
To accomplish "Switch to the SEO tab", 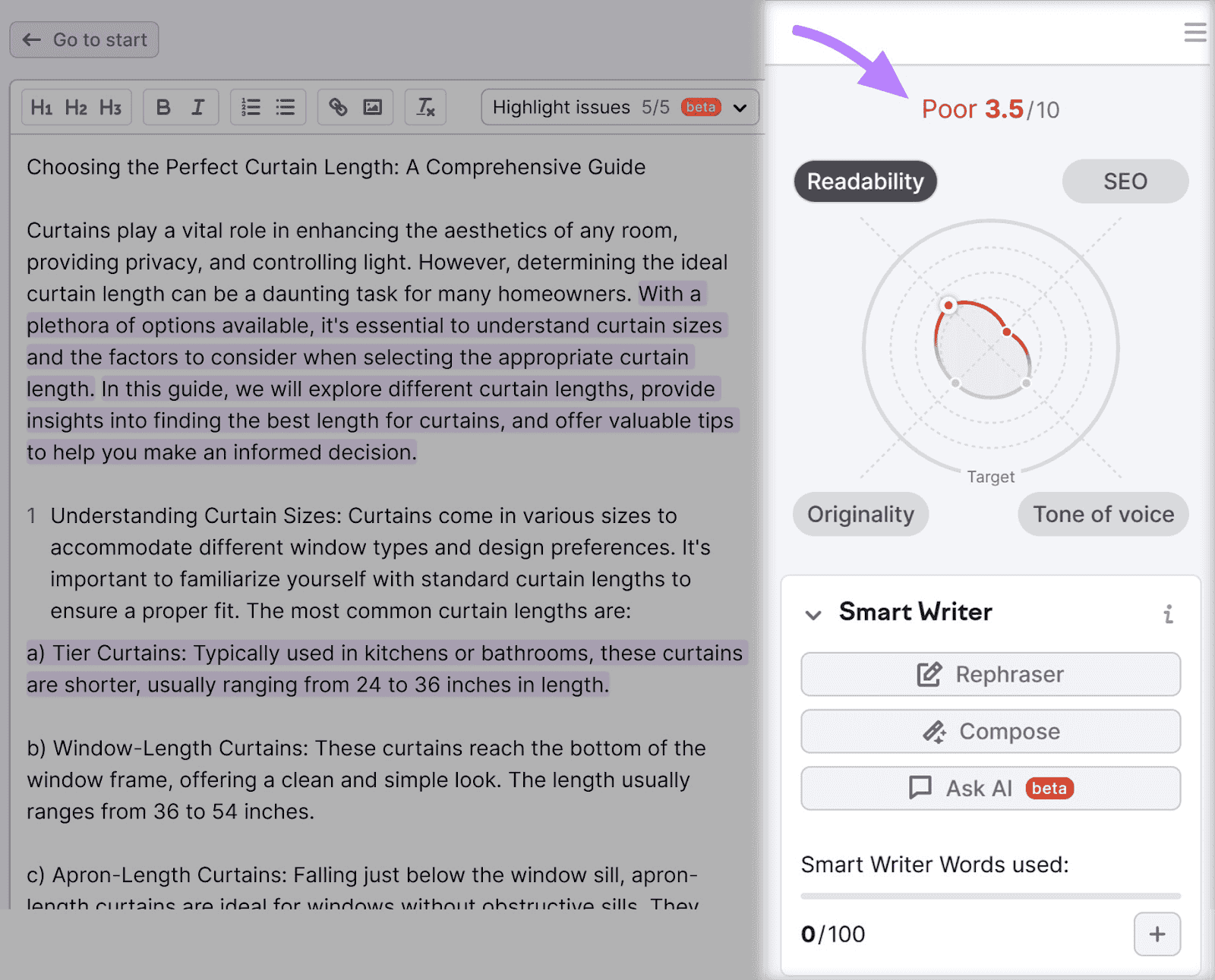I will (1125, 181).
